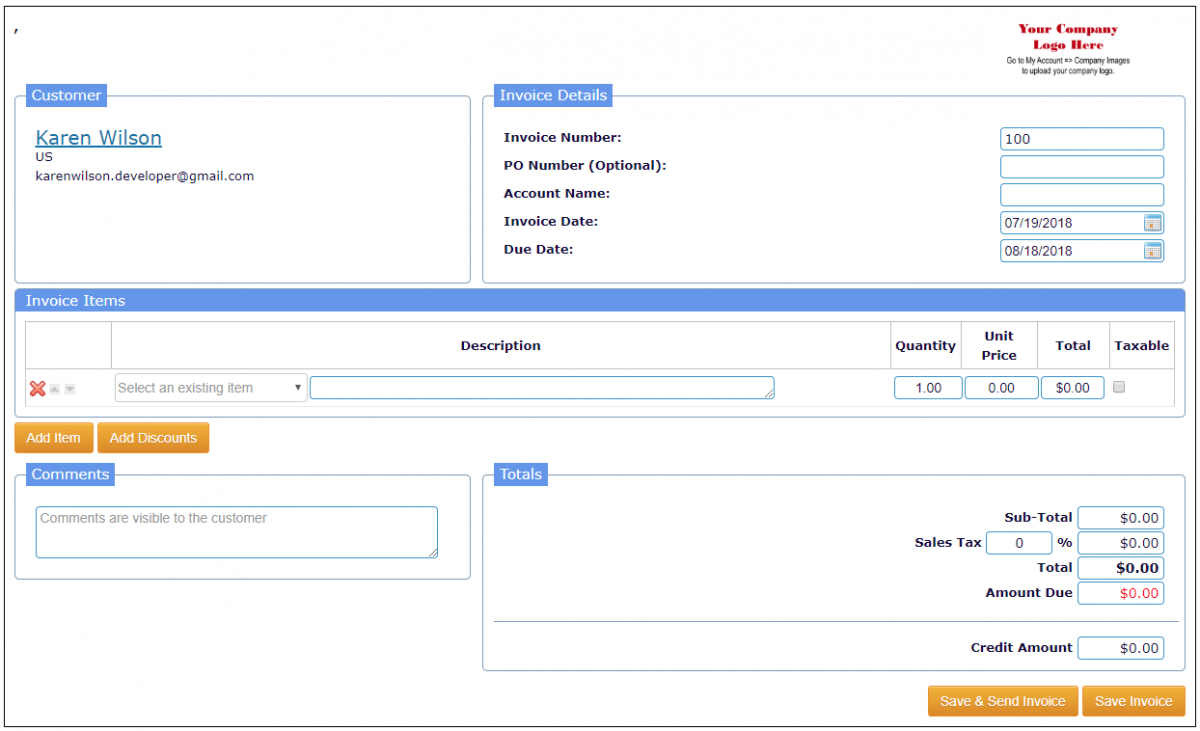
Task: Click the Add Item button
Action: click(53, 437)
